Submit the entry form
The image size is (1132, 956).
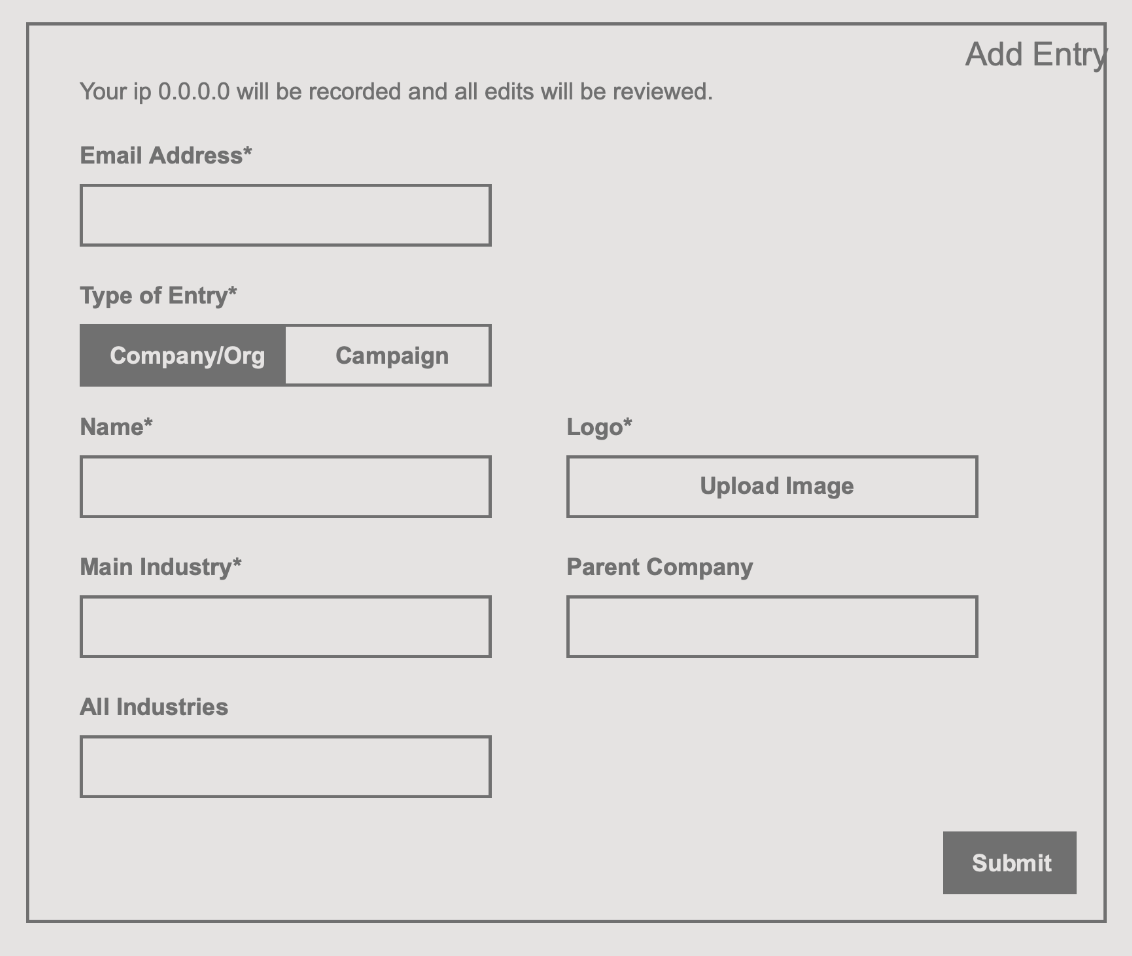click(x=1009, y=862)
